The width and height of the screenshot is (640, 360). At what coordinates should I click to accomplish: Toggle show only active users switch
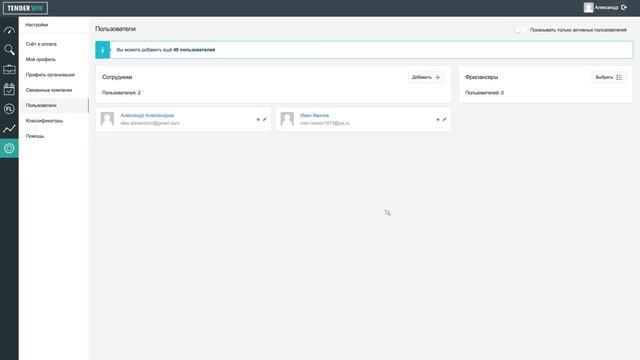click(519, 30)
